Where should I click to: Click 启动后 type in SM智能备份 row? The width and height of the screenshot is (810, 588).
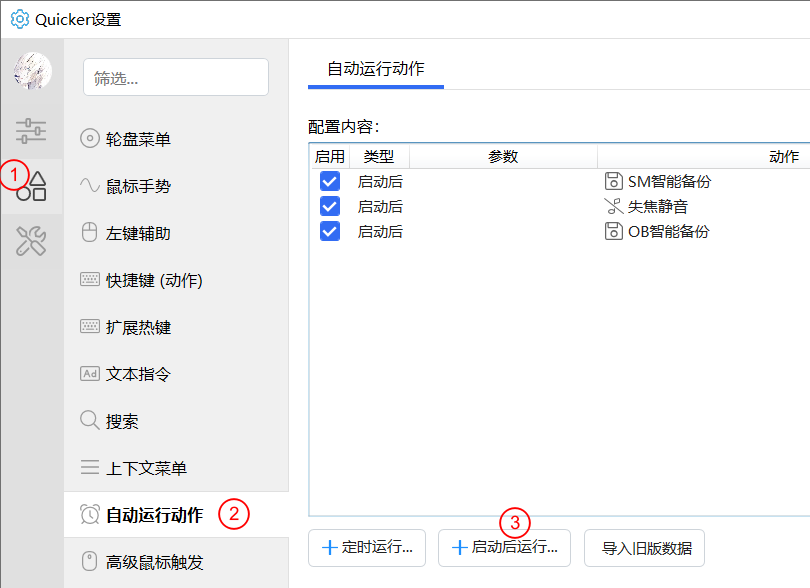tap(380, 181)
